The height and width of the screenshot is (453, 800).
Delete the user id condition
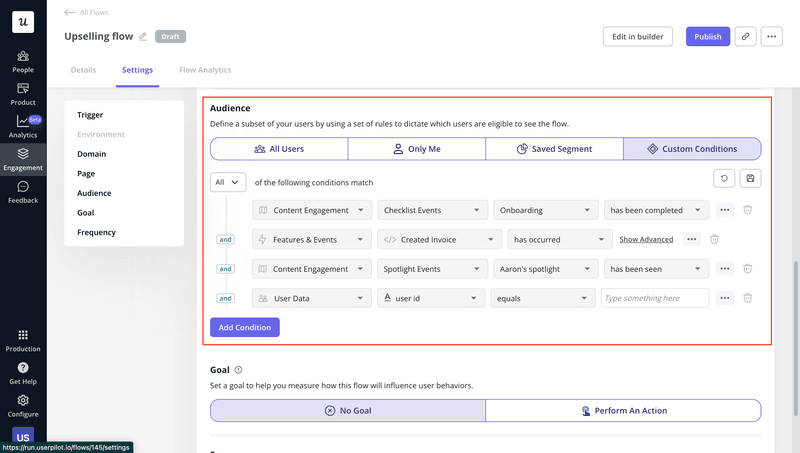click(747, 298)
